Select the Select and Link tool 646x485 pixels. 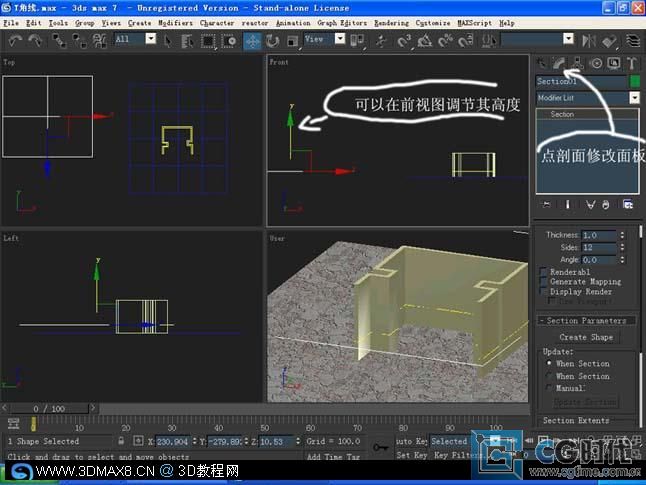[59, 40]
